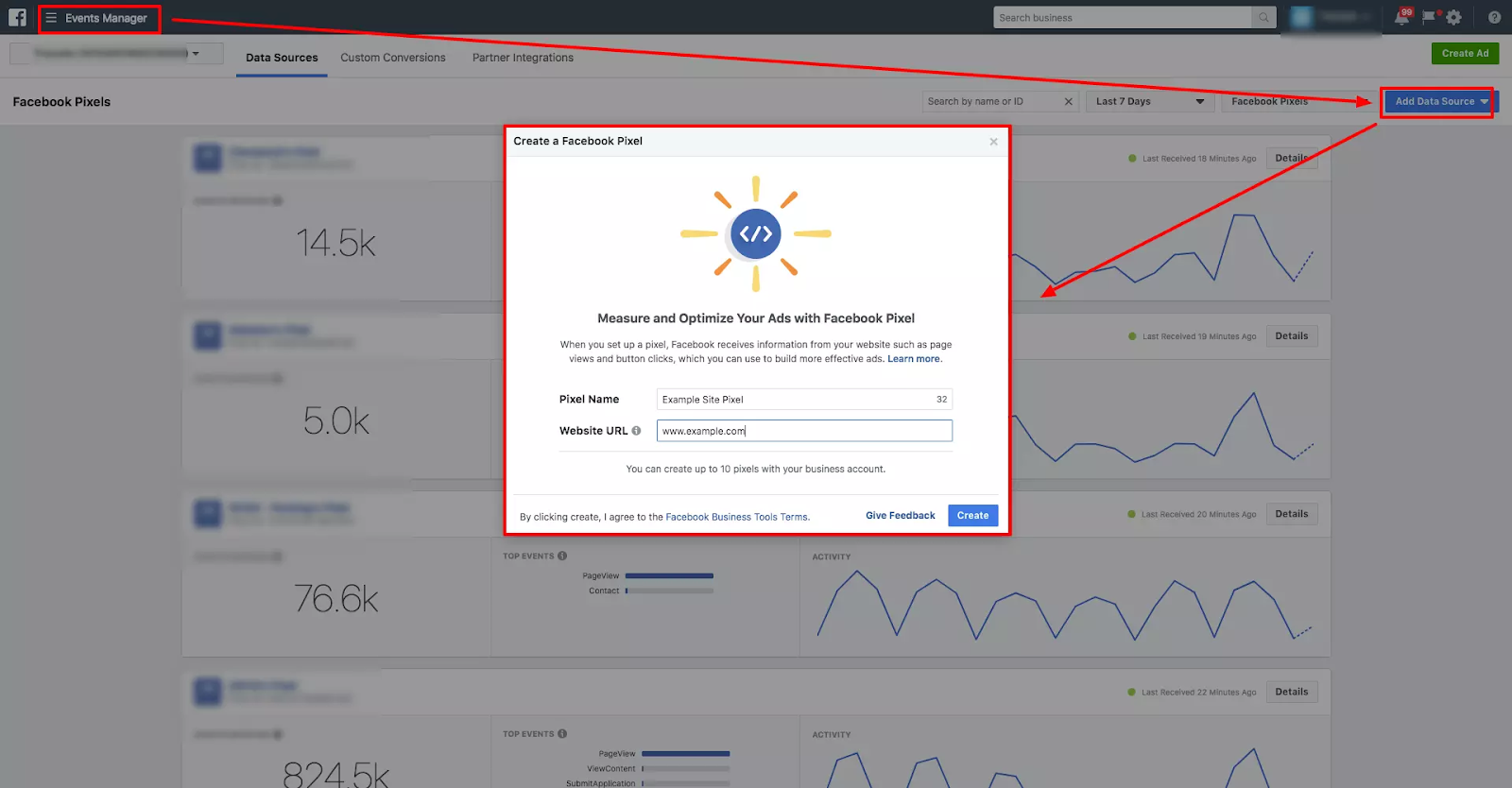
Task: Open the settings gear in top bar
Action: coord(1454,17)
